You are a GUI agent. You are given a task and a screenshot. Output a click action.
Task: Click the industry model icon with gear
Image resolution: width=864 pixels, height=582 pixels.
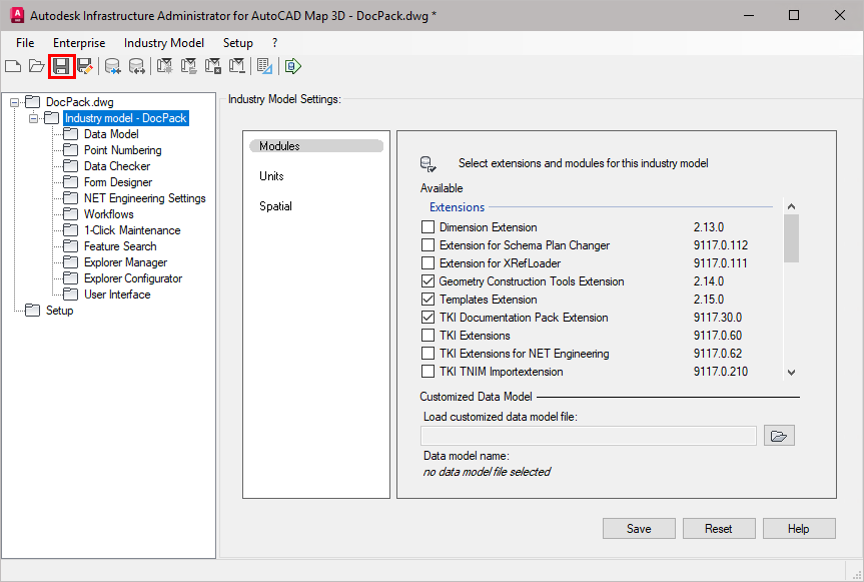coord(164,67)
